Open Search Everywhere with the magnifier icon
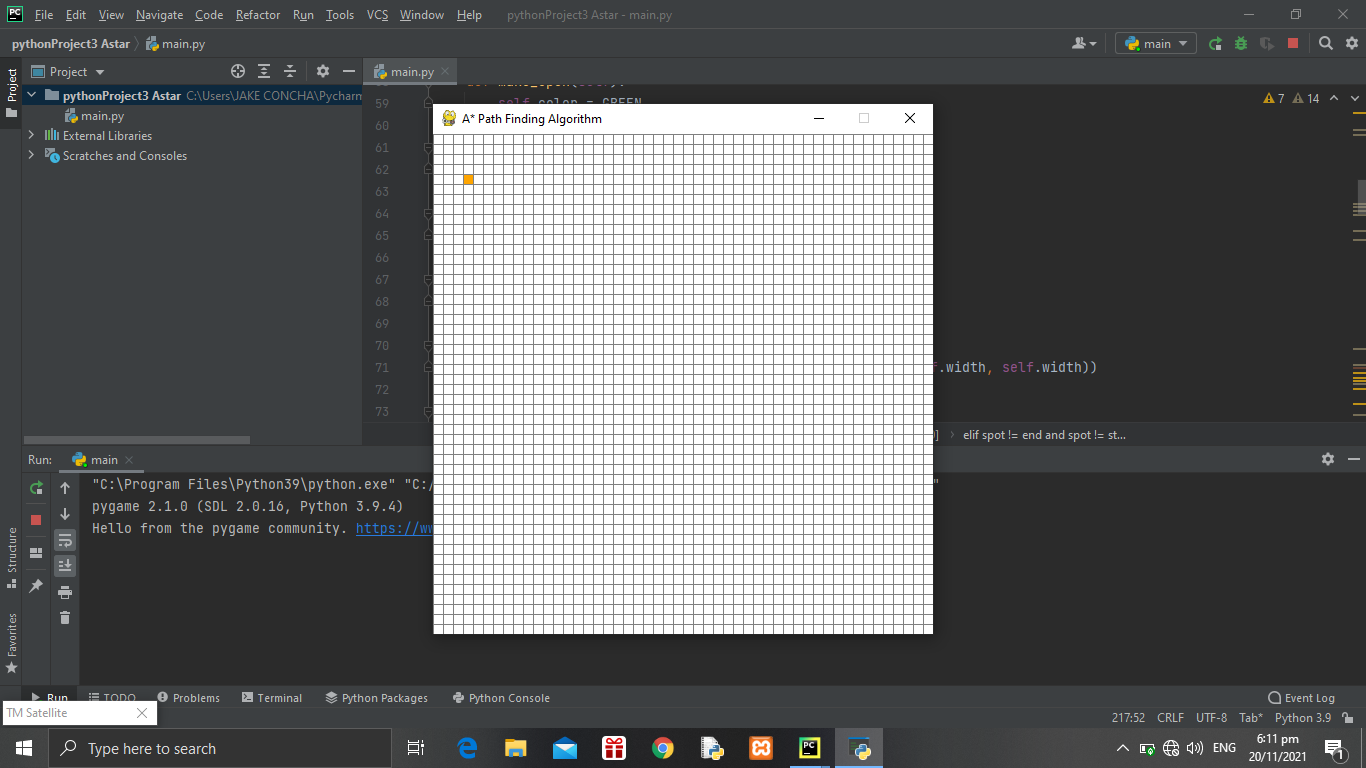This screenshot has height=768, width=1366. pos(1325,44)
